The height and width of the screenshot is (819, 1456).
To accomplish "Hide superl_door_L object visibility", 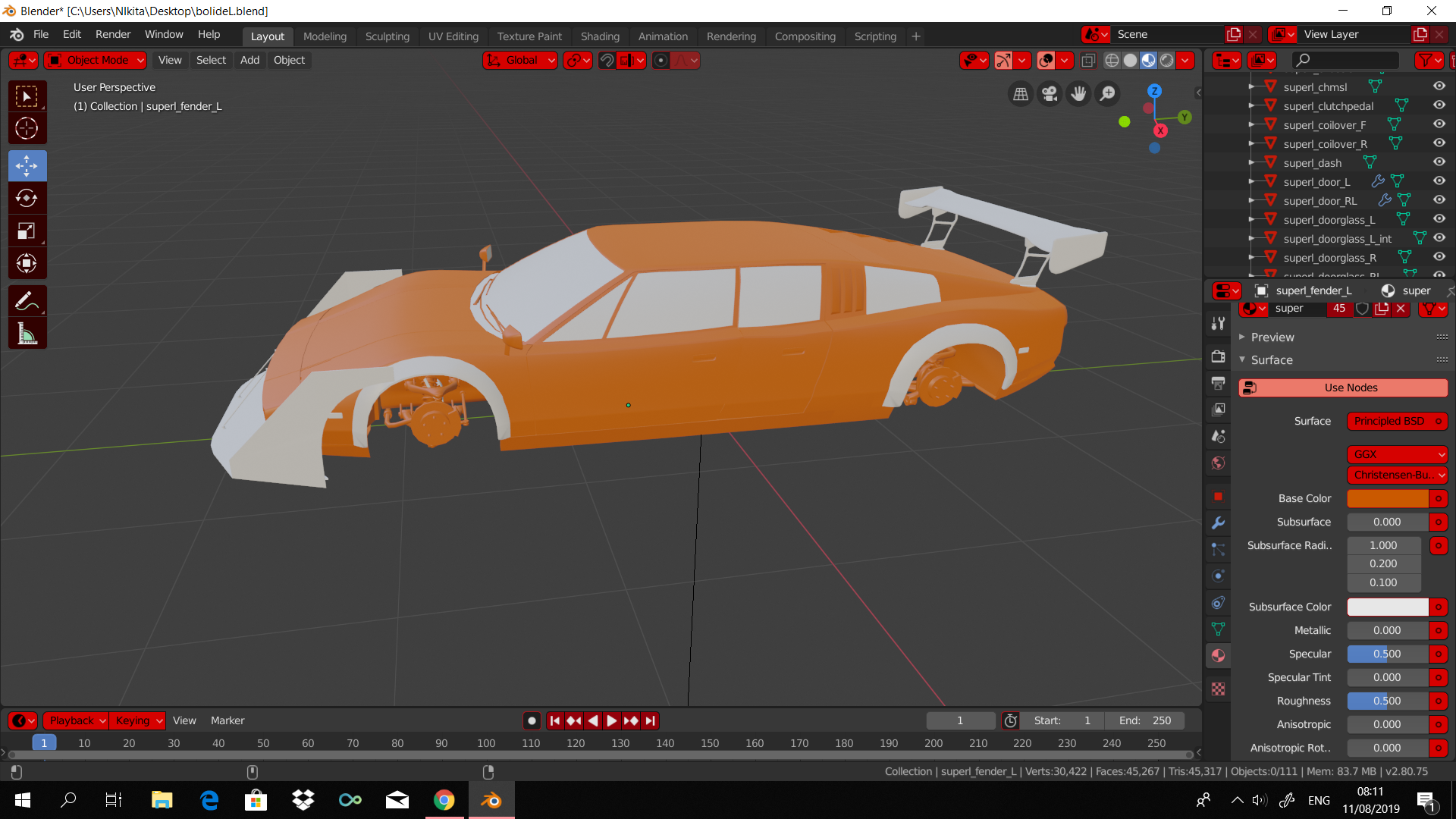I will point(1439,180).
